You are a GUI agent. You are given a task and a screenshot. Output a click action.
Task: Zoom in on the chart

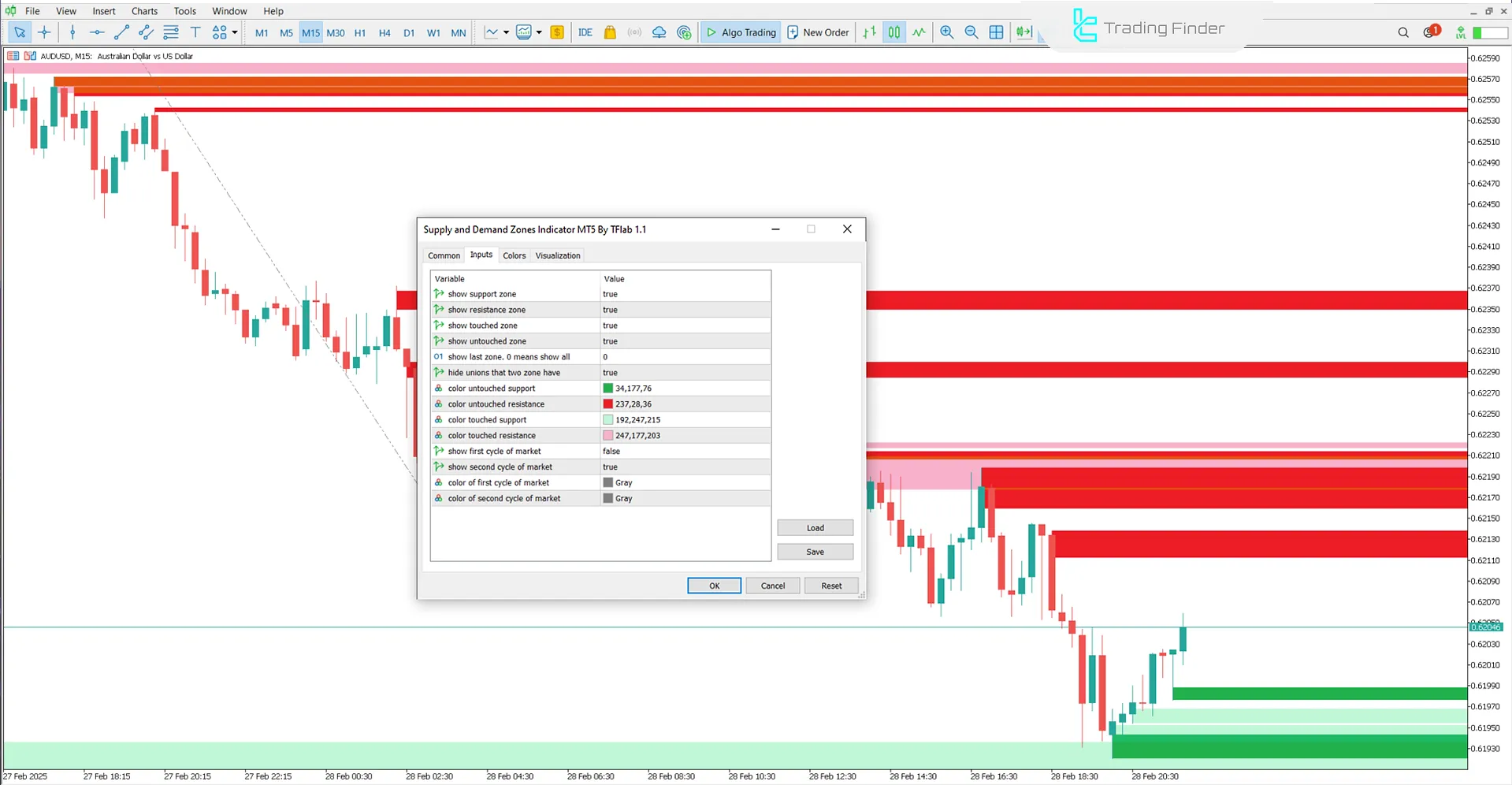pos(947,32)
